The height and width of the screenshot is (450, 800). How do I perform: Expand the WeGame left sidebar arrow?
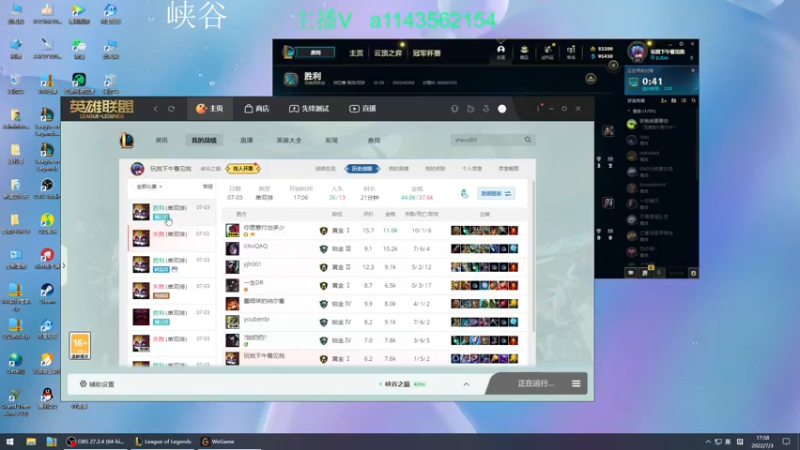[64, 265]
